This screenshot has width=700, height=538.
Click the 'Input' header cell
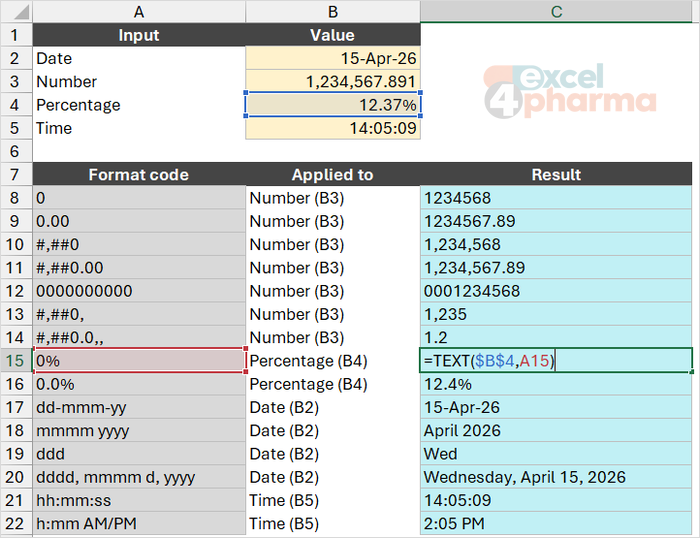(x=139, y=35)
